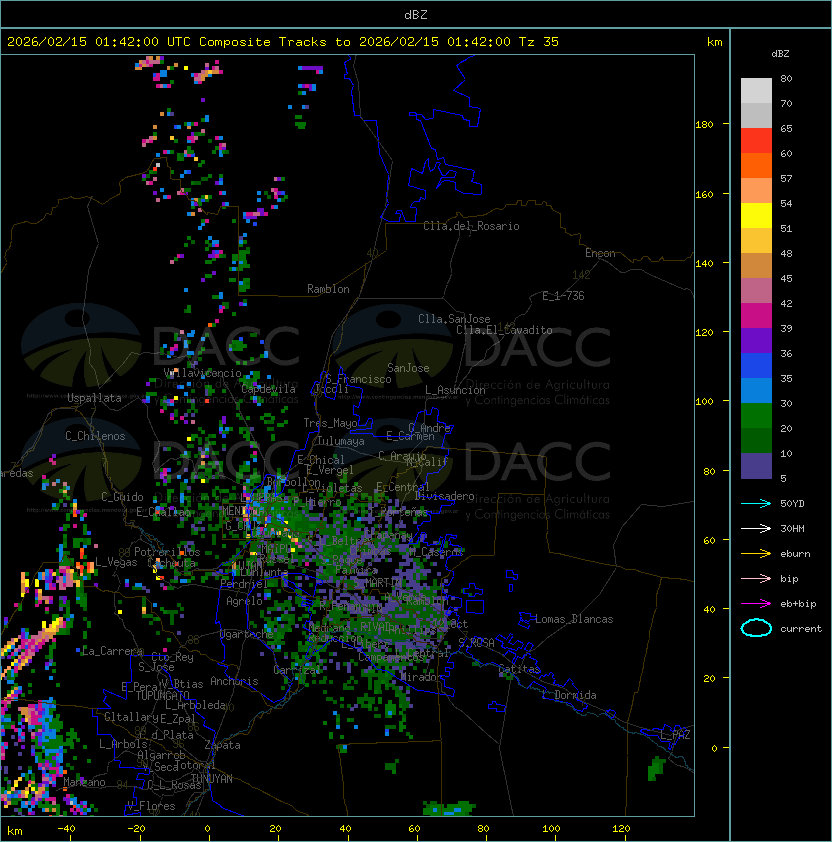Select the light blue 30-35 dBZ swatch
Viewport: 832px width, 842px height.
pyautogui.click(x=756, y=390)
